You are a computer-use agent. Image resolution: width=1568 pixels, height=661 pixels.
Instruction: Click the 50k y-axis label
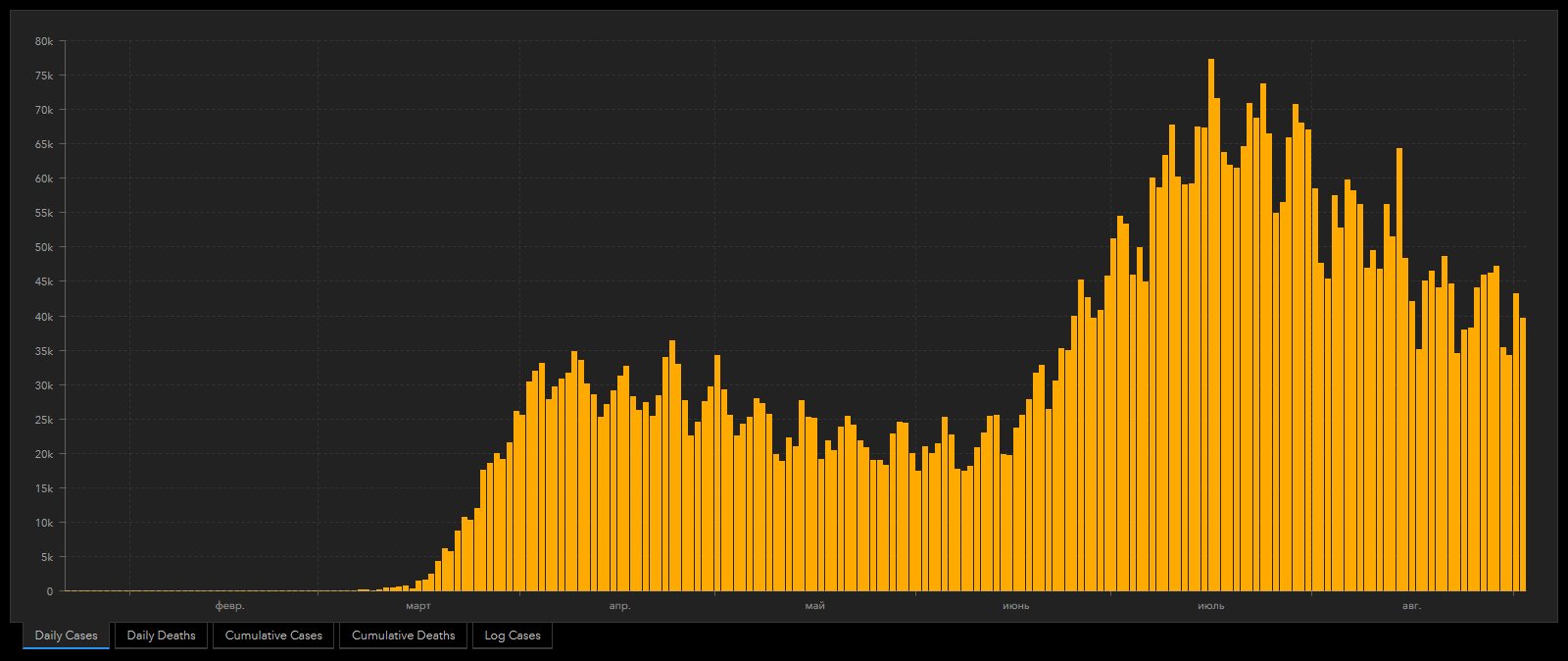point(44,247)
